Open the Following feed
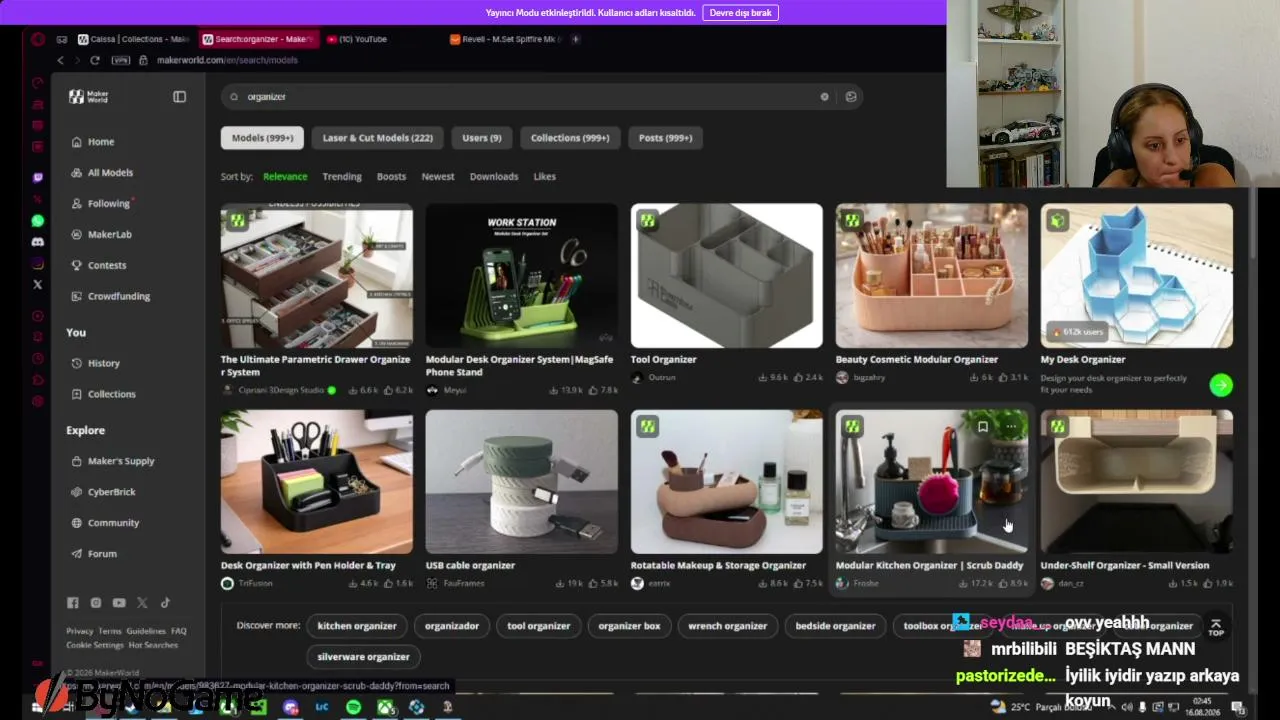Viewport: 1280px width, 720px height. pos(100,204)
